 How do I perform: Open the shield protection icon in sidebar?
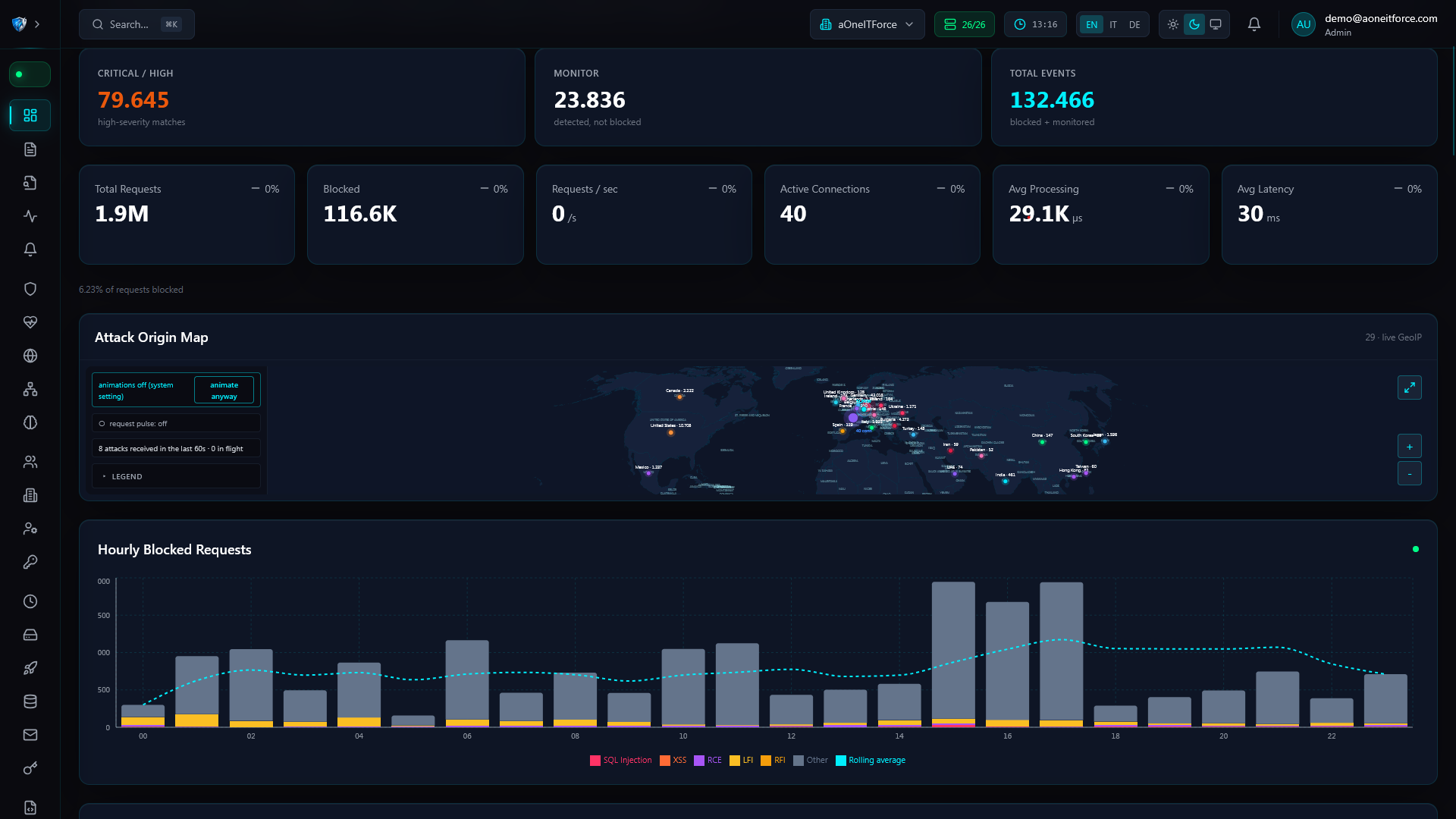click(30, 289)
